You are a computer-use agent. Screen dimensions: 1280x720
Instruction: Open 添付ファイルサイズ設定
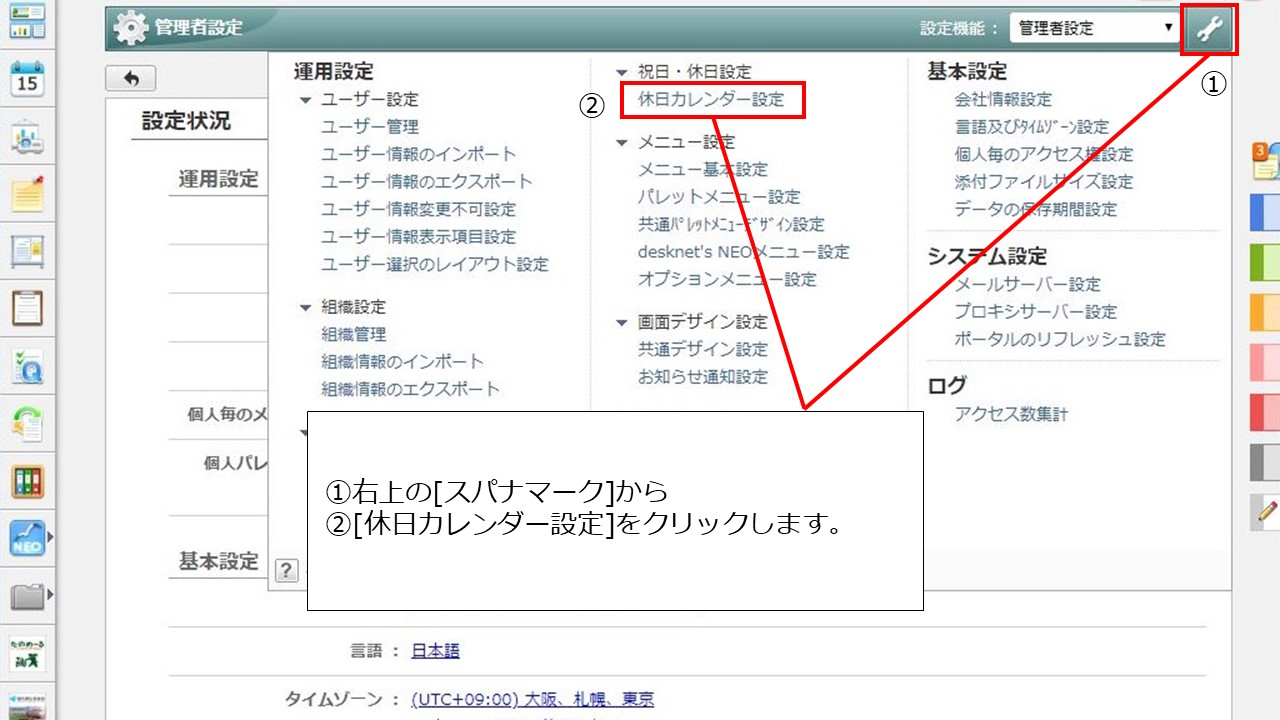[1044, 182]
